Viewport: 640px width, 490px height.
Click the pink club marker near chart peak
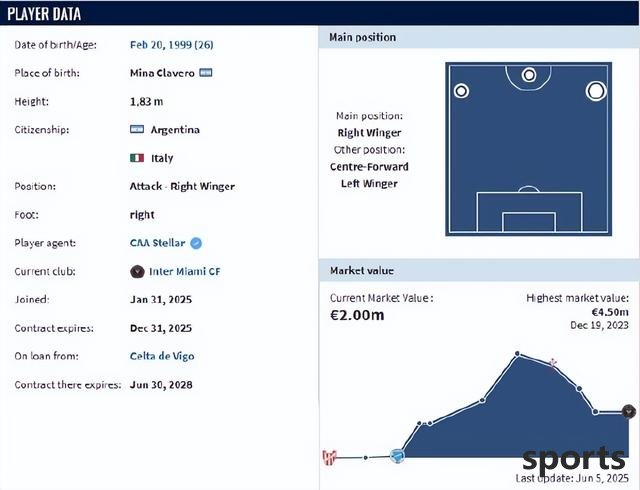tap(553, 362)
